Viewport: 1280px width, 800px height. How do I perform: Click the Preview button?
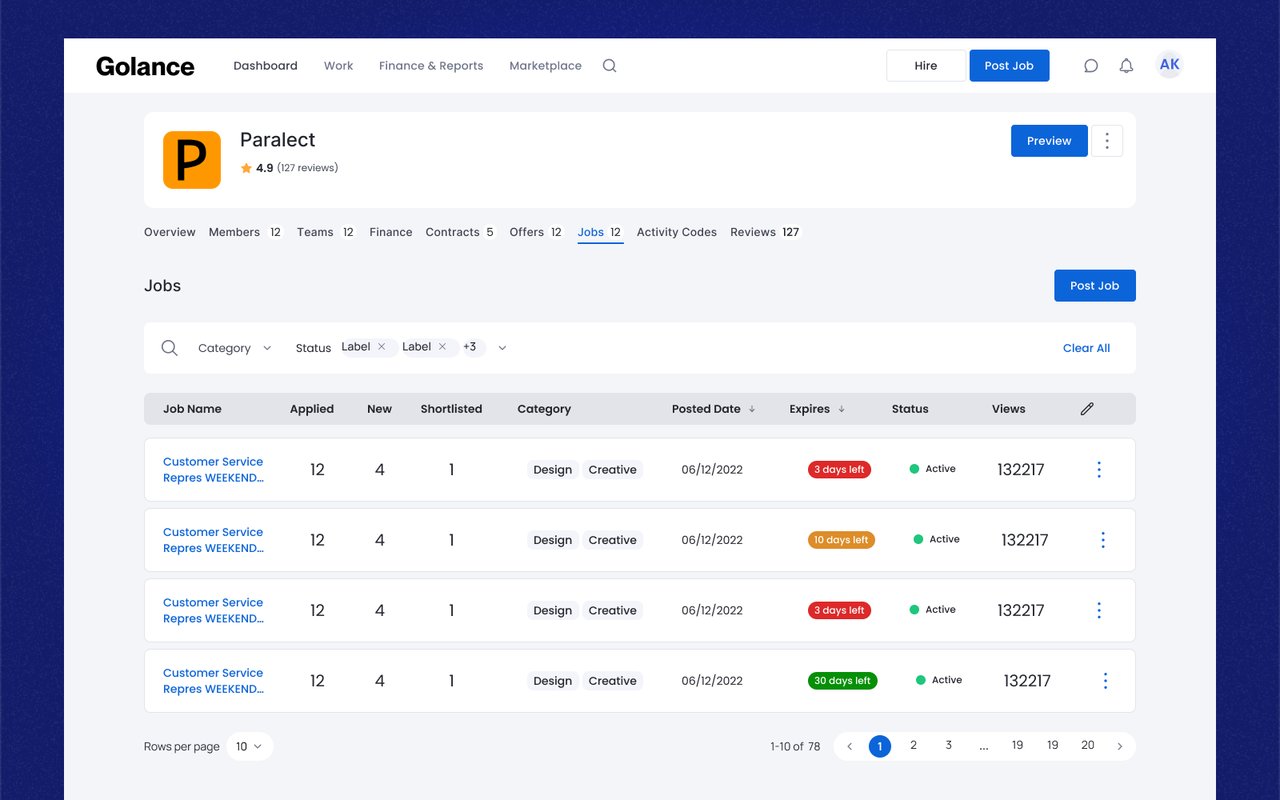[x=1049, y=141]
